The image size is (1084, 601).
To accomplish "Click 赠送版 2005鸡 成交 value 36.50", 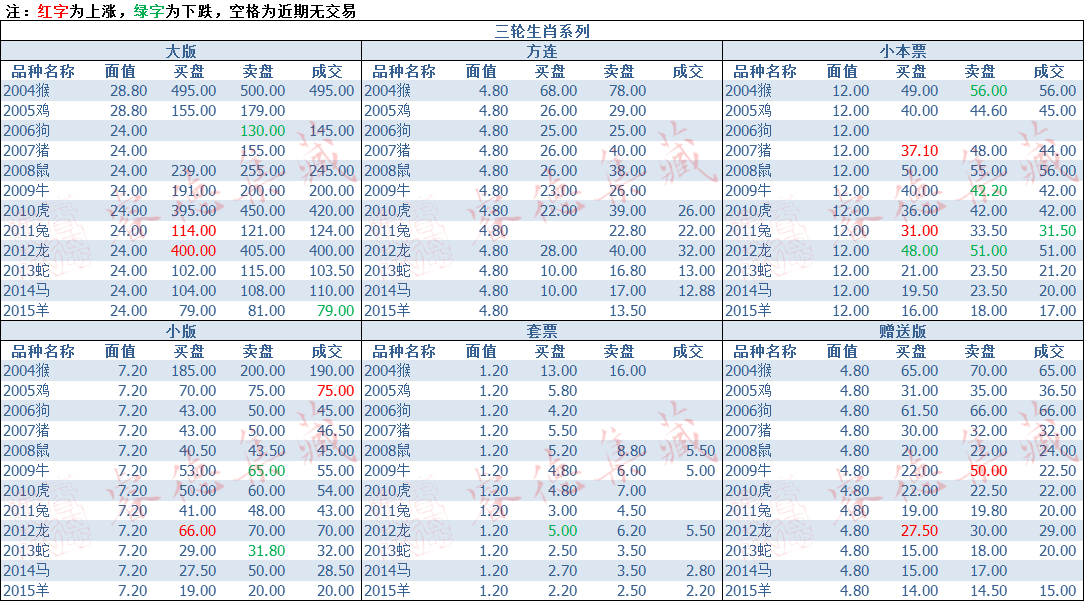I will point(1058,391).
